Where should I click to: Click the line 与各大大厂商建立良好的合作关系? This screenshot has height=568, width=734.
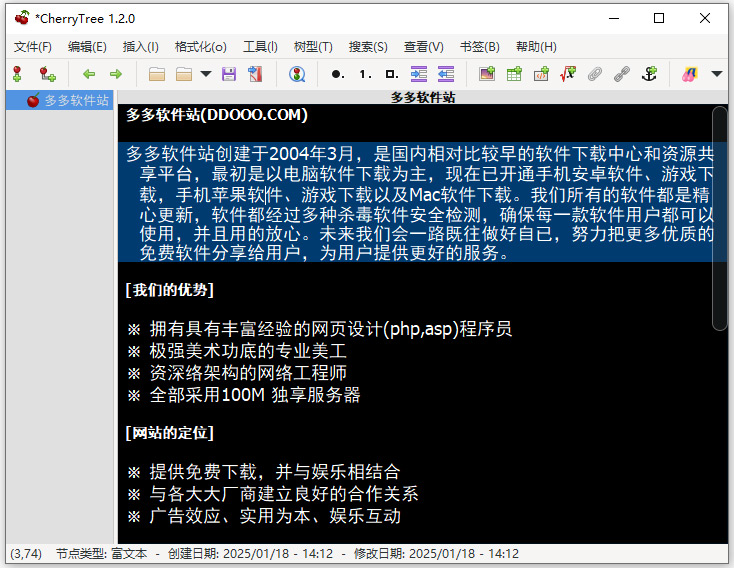tap(273, 494)
